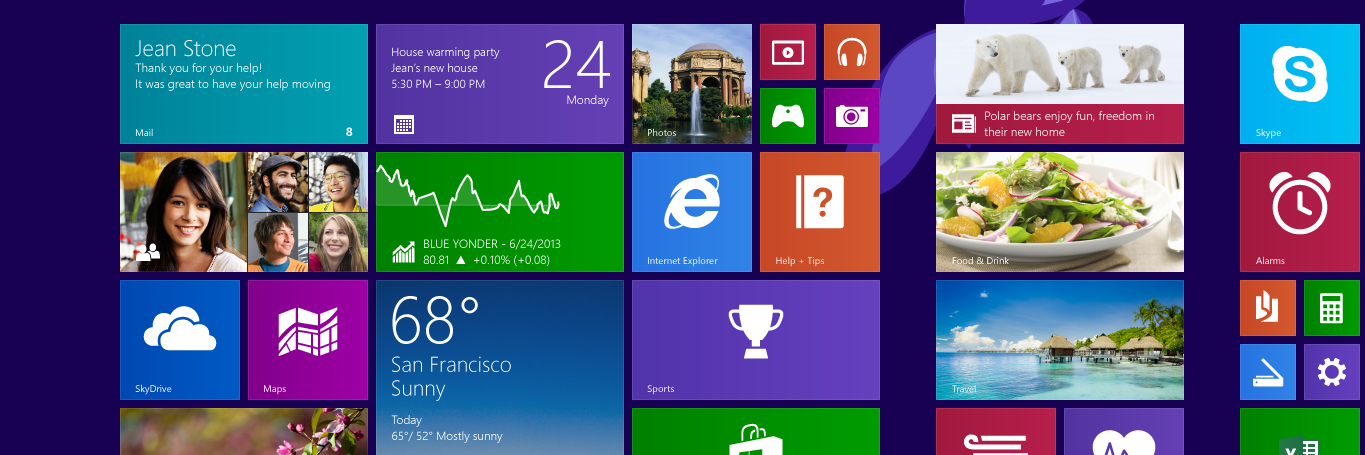Open the tile with pink flowers
This screenshot has height=455, width=1365.
click(x=244, y=432)
